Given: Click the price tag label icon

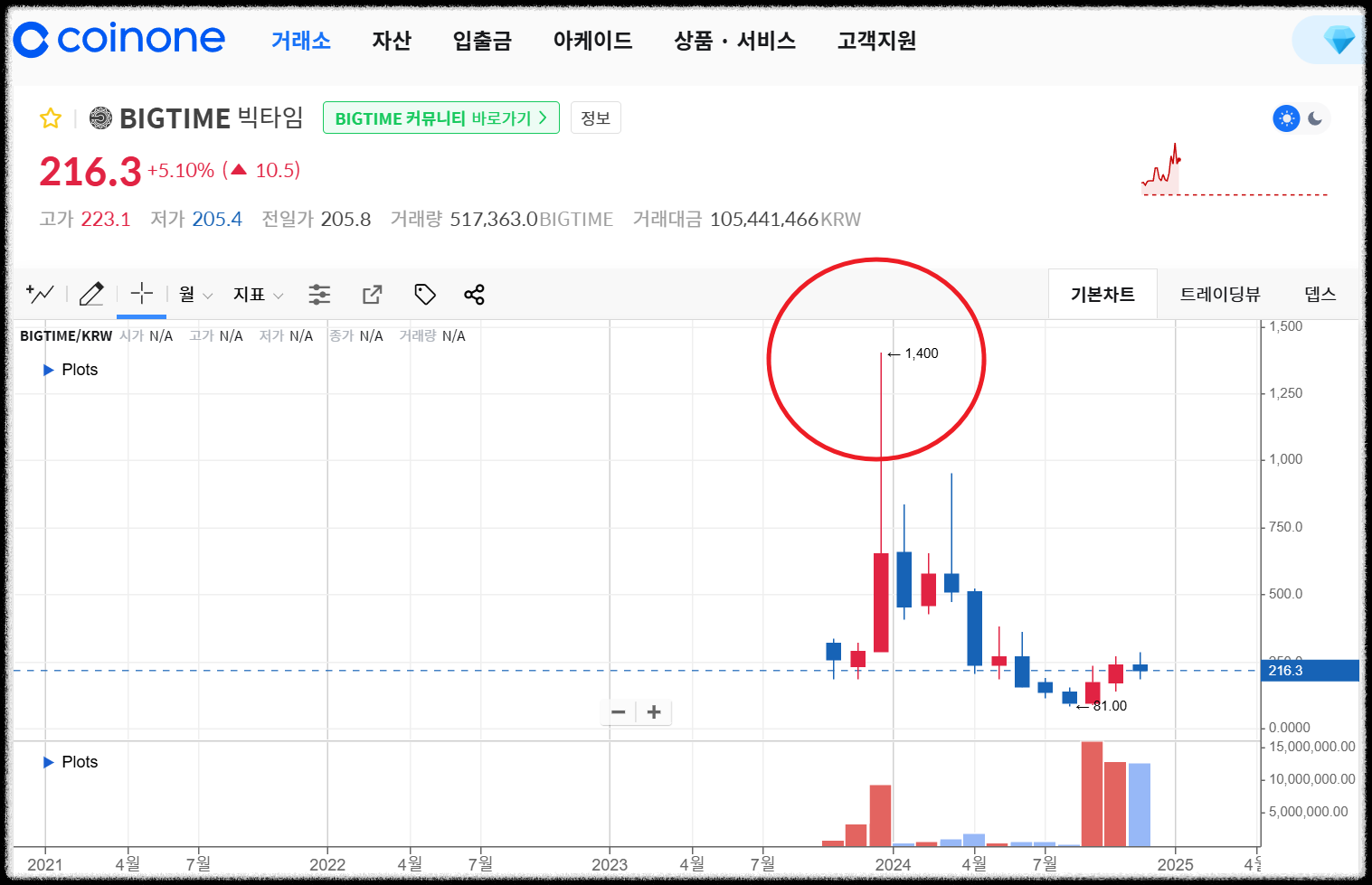Looking at the screenshot, I should pos(424,294).
